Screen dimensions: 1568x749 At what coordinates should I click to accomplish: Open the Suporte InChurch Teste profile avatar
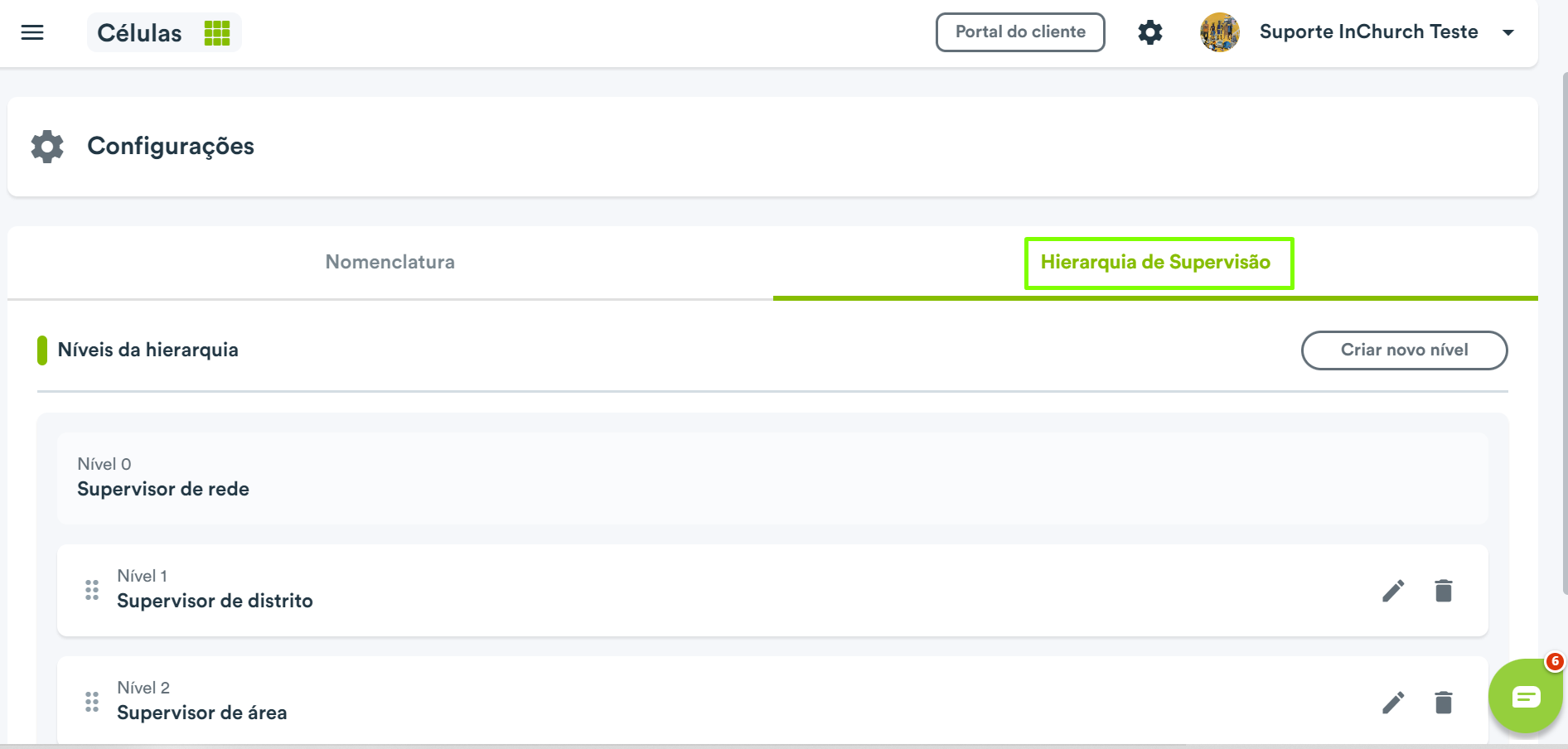point(1220,32)
